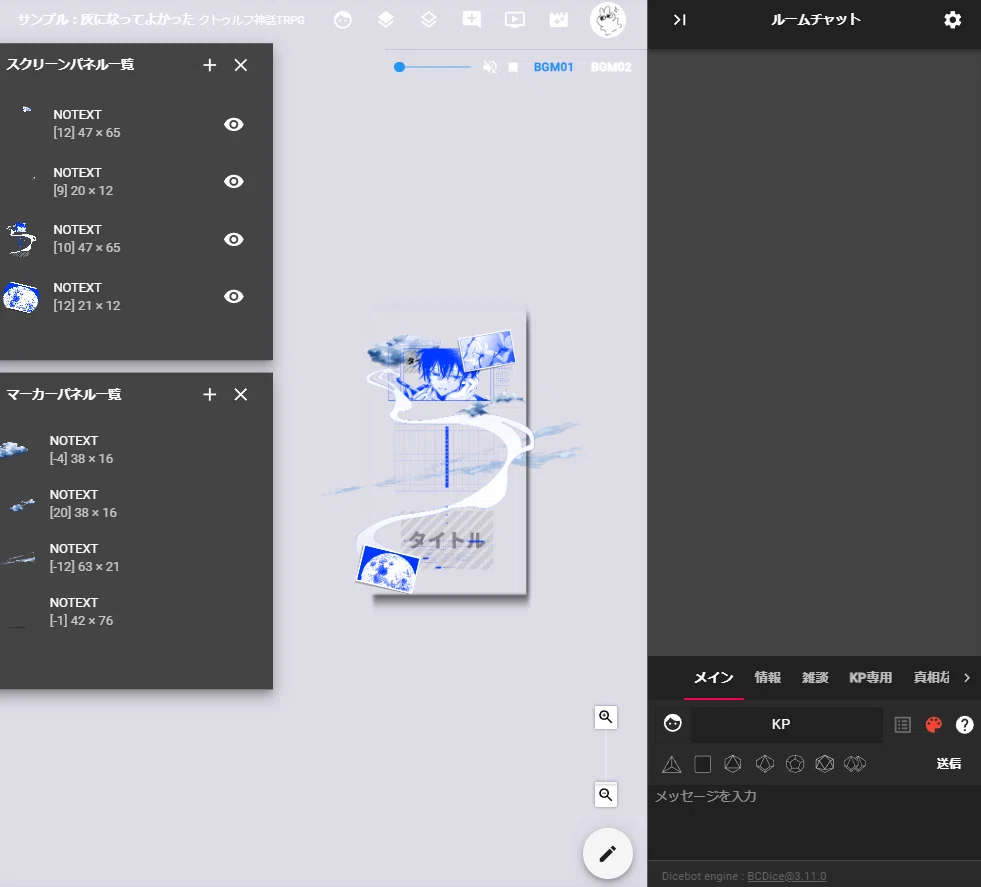Click moon thumbnail of panel [12] 21 × 12
This screenshot has width=981, height=887.
coord(21,297)
